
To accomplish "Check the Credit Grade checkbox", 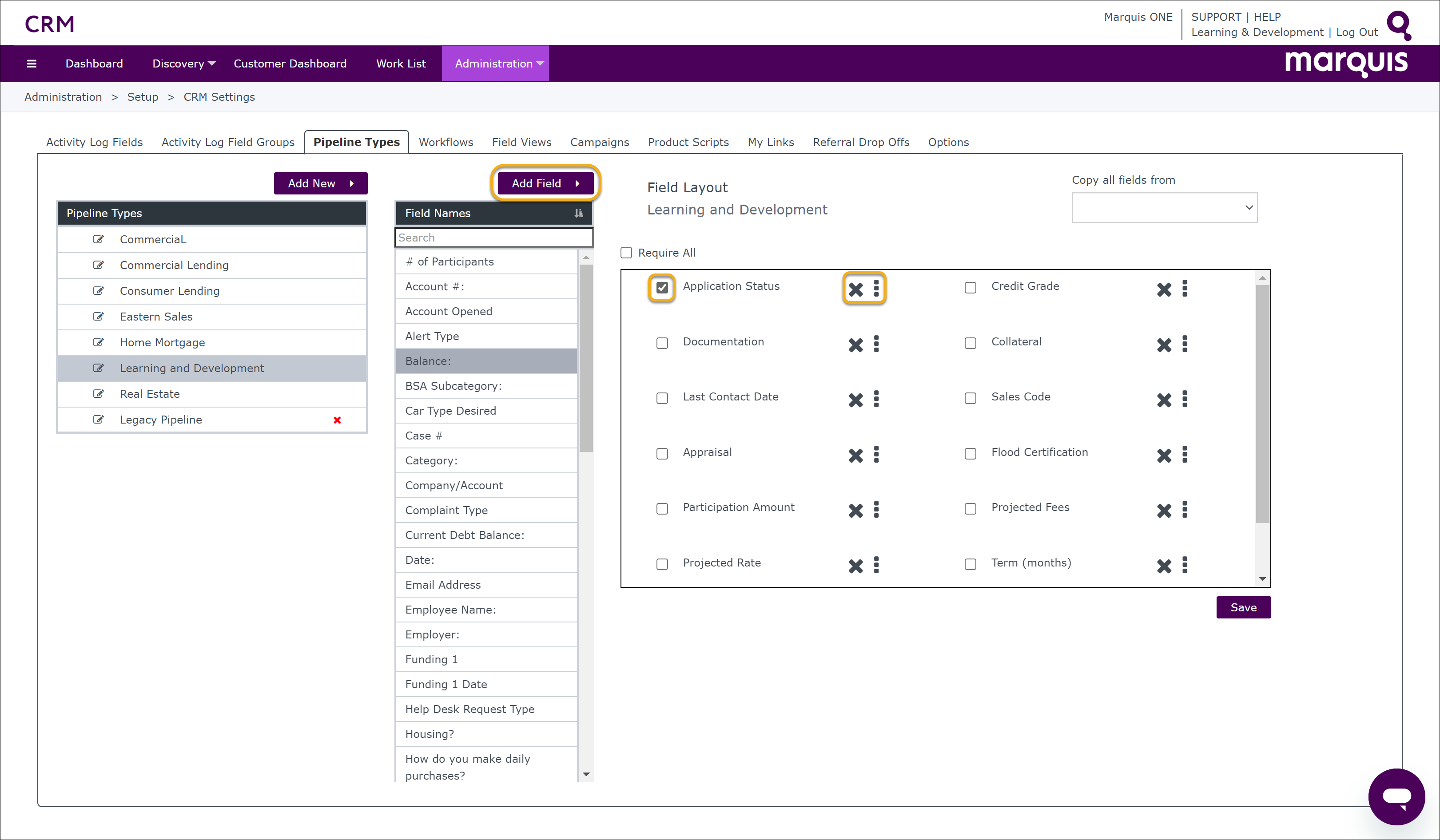I will 970,287.
